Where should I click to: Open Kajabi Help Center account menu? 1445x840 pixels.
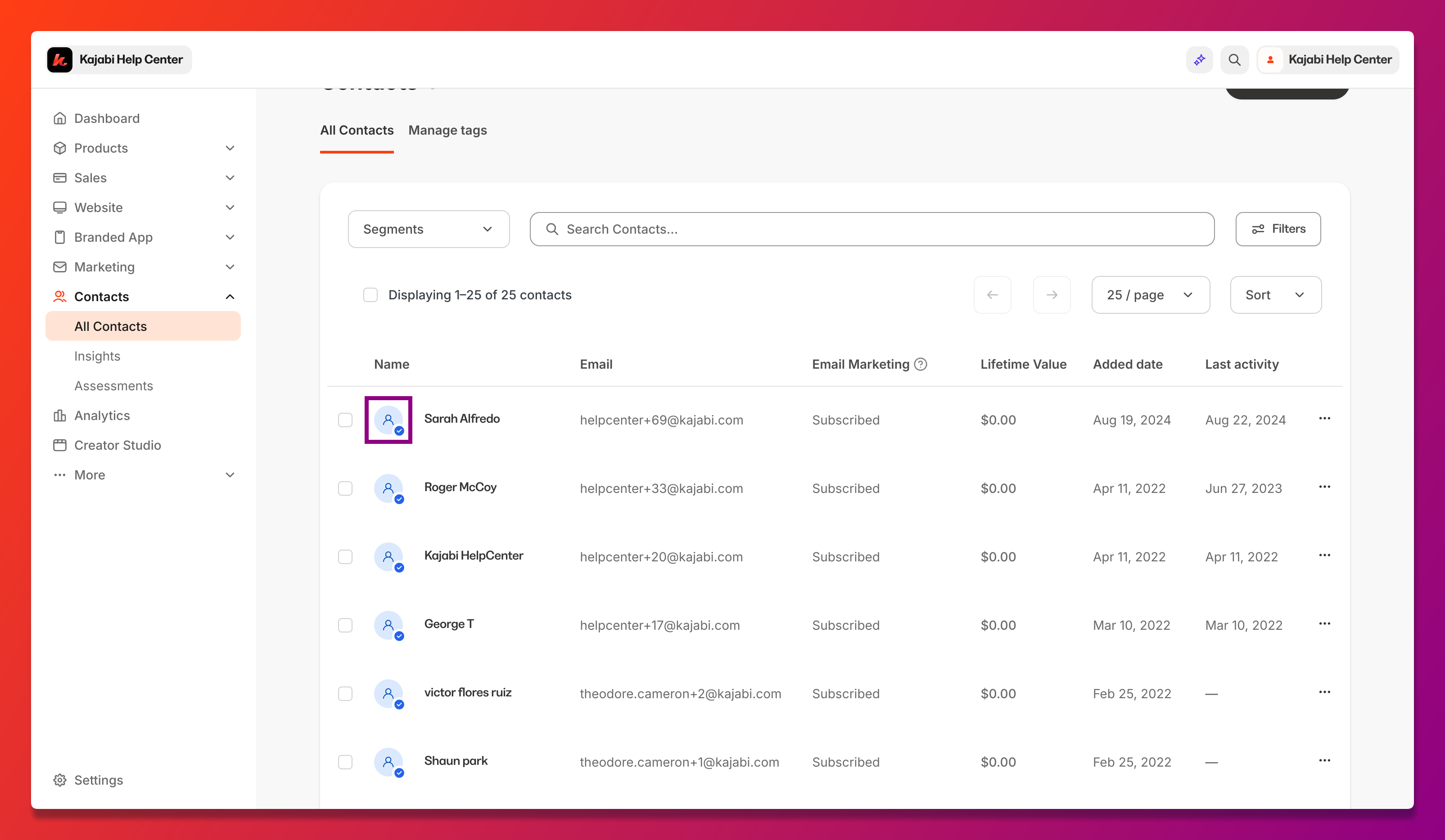click(1328, 59)
